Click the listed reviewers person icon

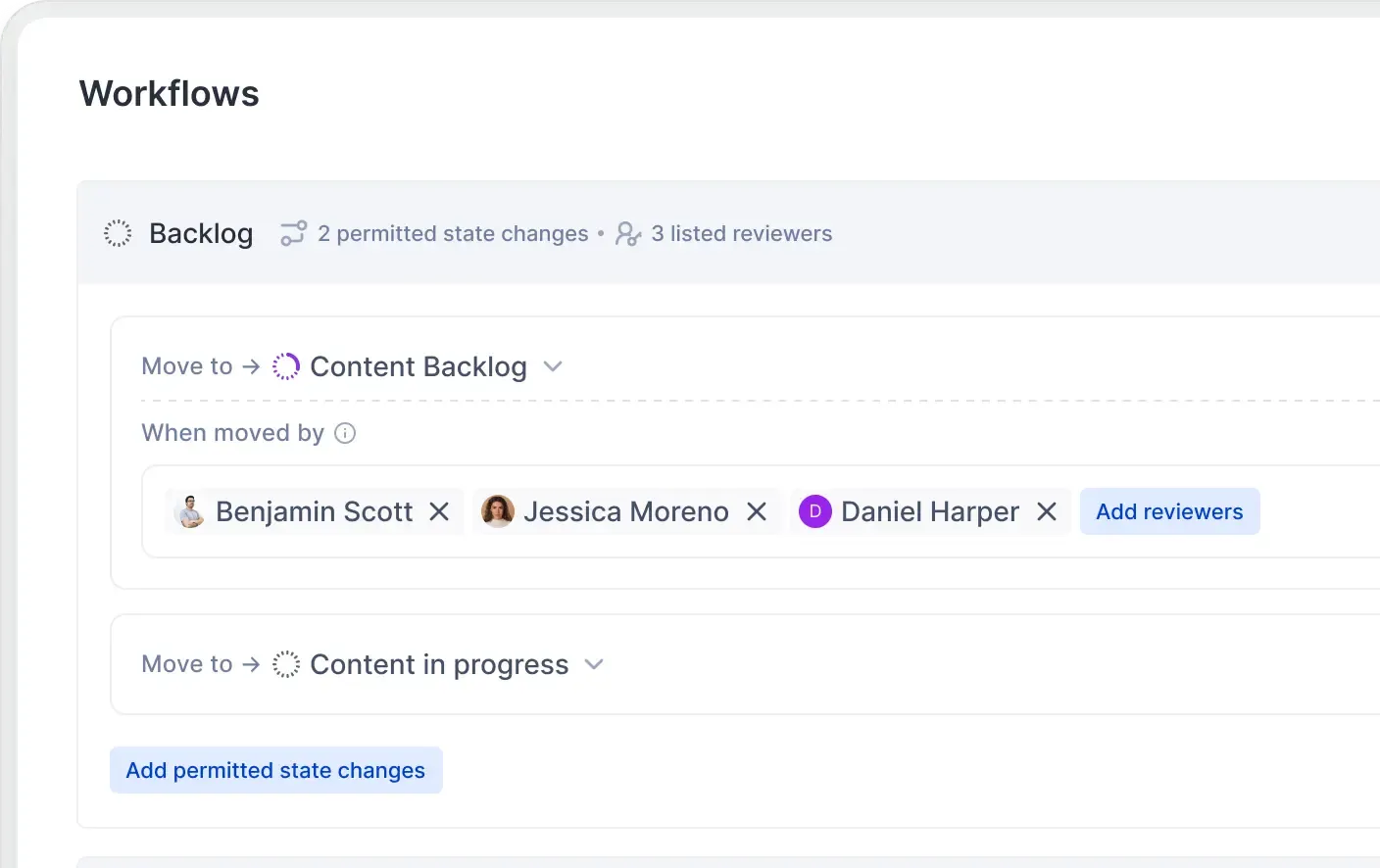(627, 233)
